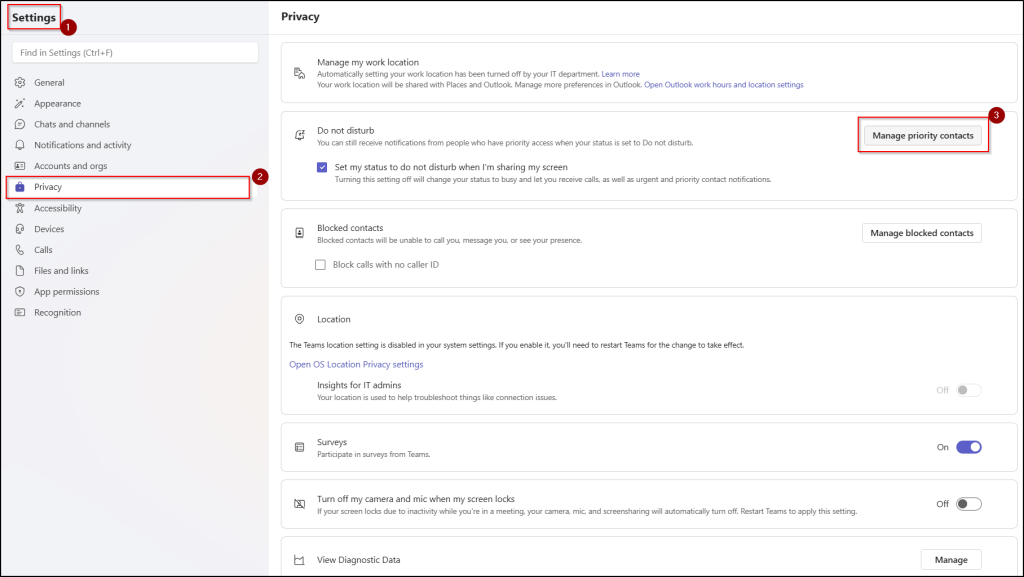Click the Manage my work location icon

coord(299,73)
